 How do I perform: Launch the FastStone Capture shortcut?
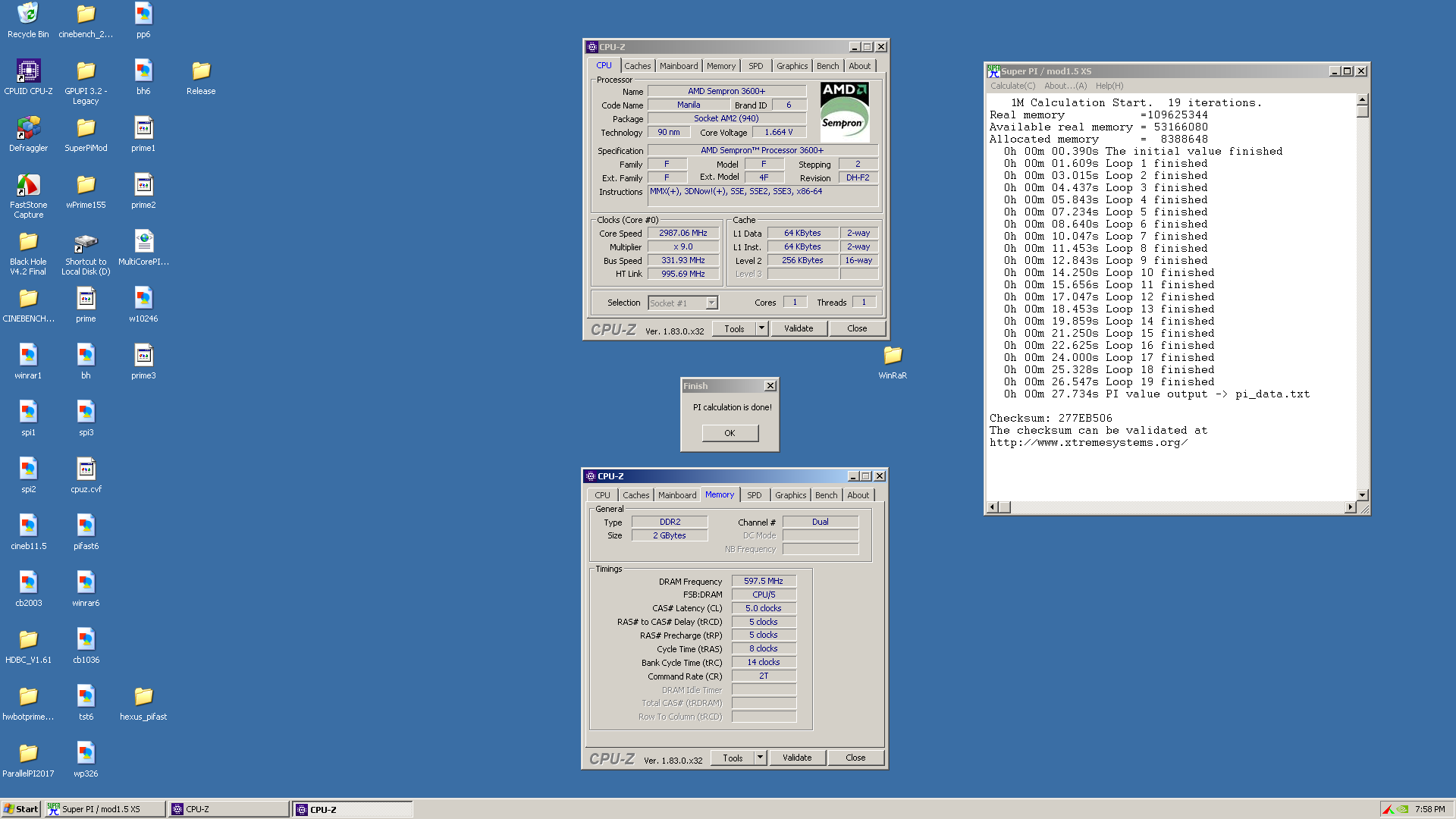pyautogui.click(x=28, y=196)
